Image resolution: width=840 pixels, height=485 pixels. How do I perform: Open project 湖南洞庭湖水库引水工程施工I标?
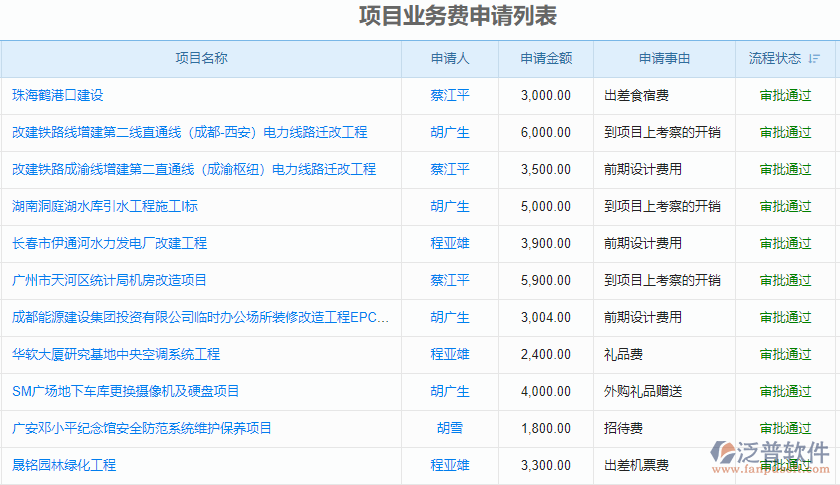point(105,206)
